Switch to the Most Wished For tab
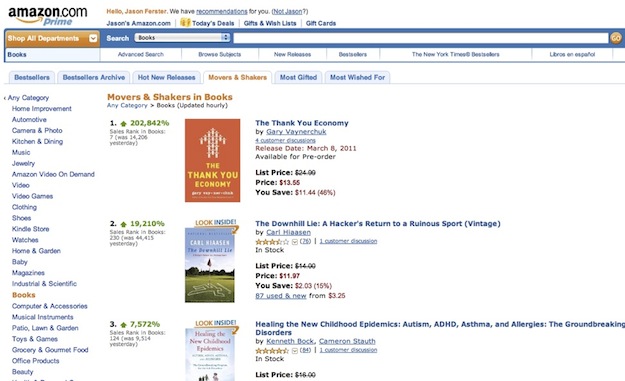The height and width of the screenshot is (381, 625). pyautogui.click(x=358, y=77)
